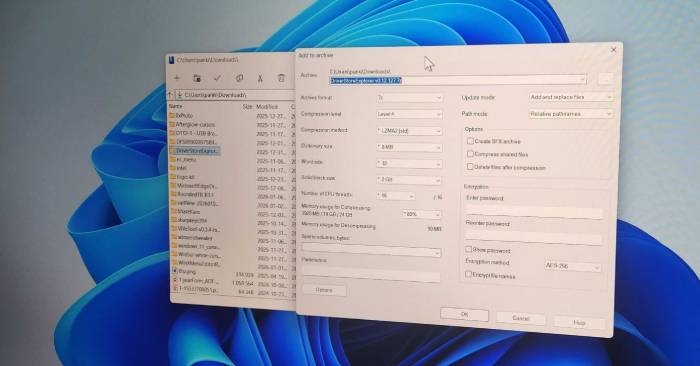This screenshot has height=366, width=700.
Task: Click the Reenter password field
Action: coord(533,236)
